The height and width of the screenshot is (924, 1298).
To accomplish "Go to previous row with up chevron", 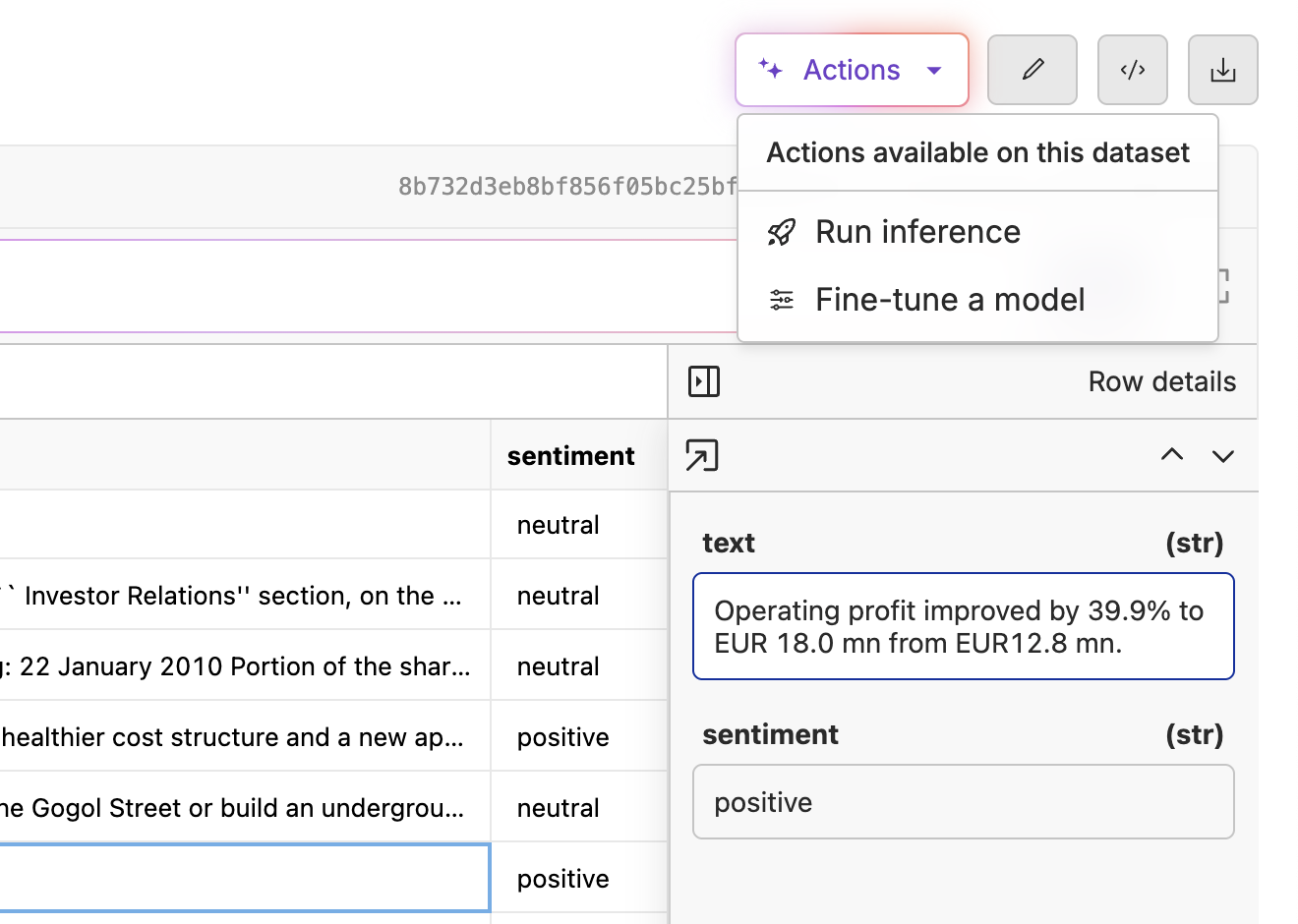I will click(1171, 455).
